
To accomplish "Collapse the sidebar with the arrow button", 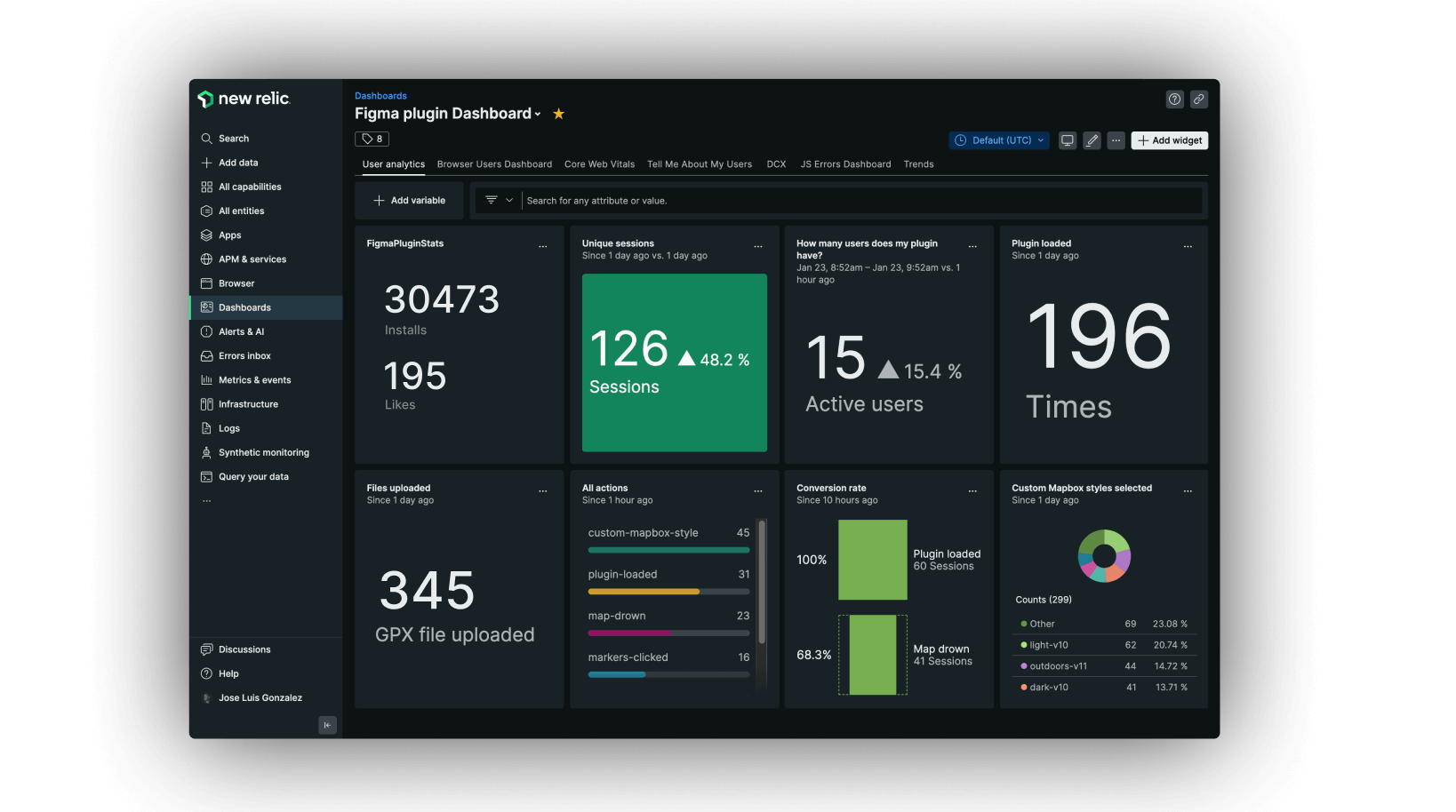I will point(327,725).
